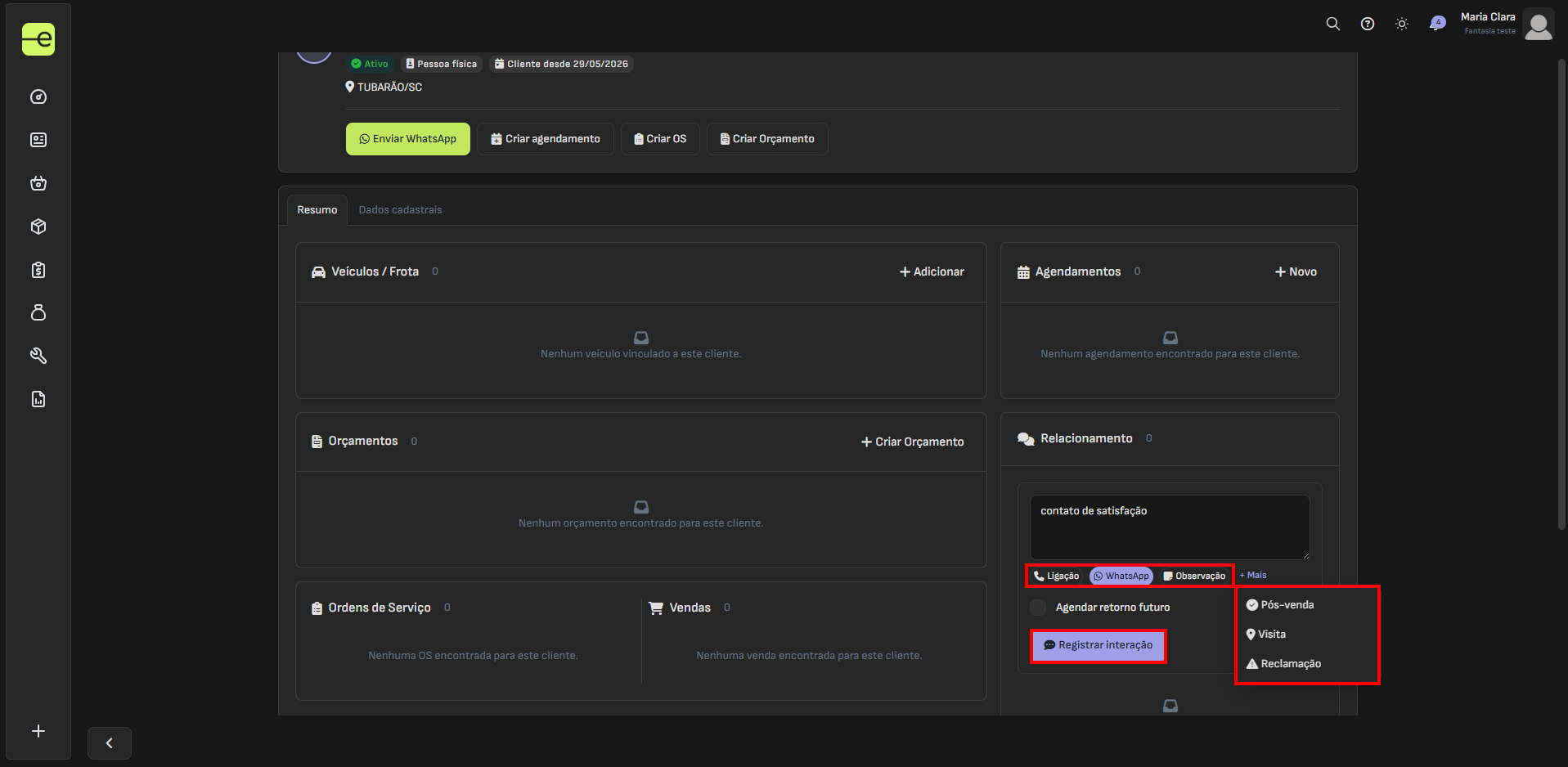Viewport: 1568px width, 767px height.
Task: Click Criar Orçamento button in header actions
Action: [x=767, y=139]
